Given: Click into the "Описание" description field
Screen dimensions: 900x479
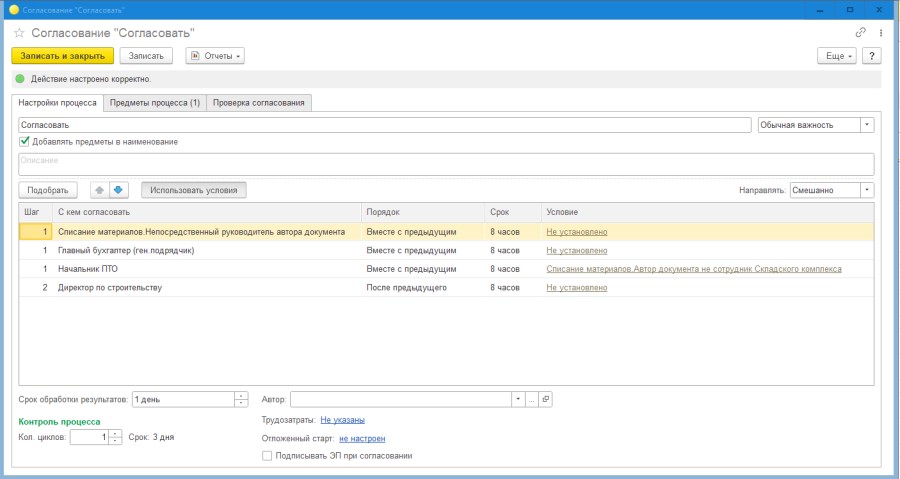Looking at the screenshot, I should click(x=445, y=164).
